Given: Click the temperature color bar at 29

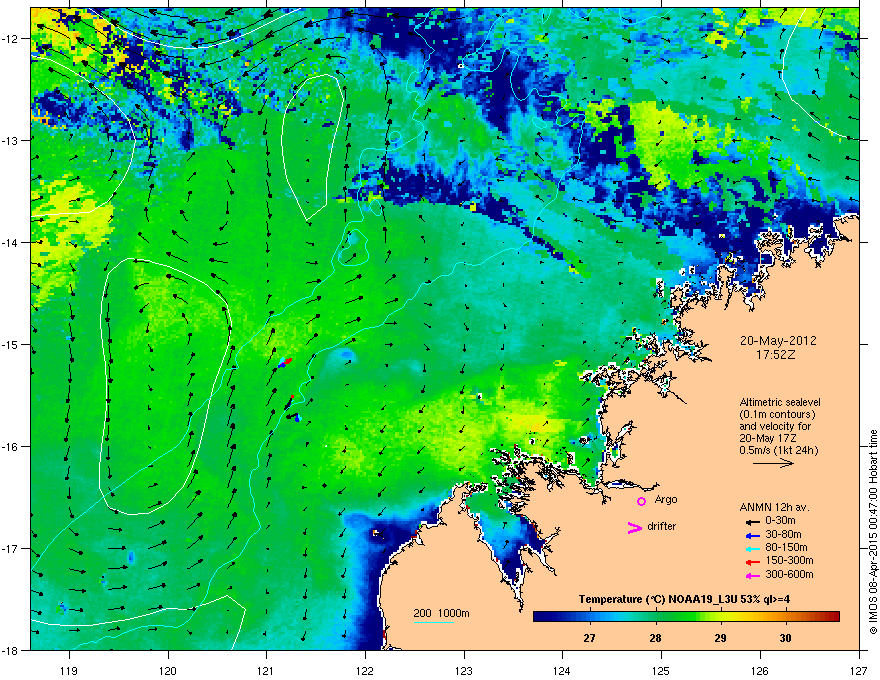Looking at the screenshot, I should tap(720, 617).
